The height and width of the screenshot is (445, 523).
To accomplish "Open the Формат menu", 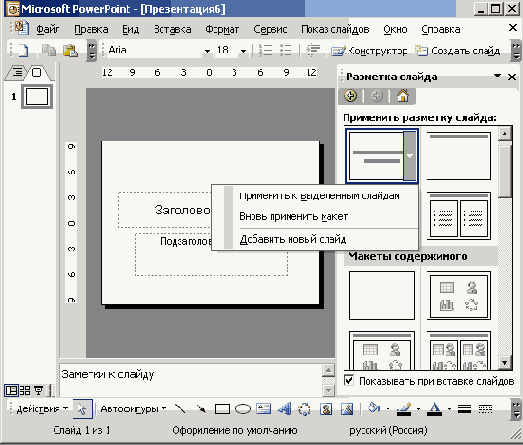I will pos(222,29).
